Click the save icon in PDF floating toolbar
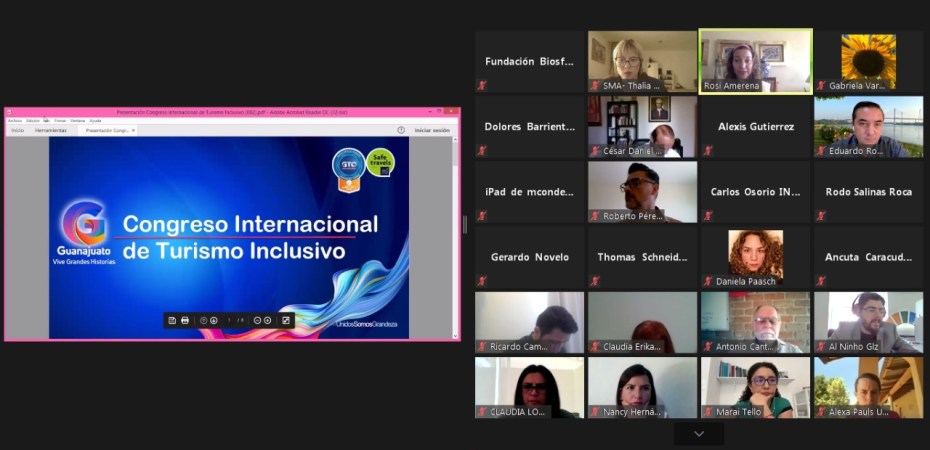930x450 pixels. pos(172,320)
